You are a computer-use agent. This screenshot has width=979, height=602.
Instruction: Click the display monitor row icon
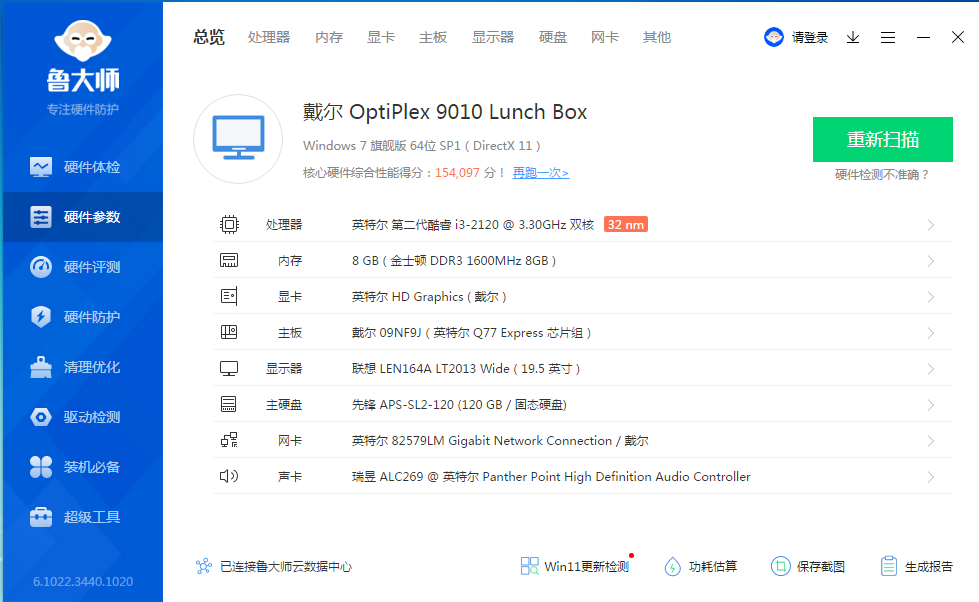point(229,368)
